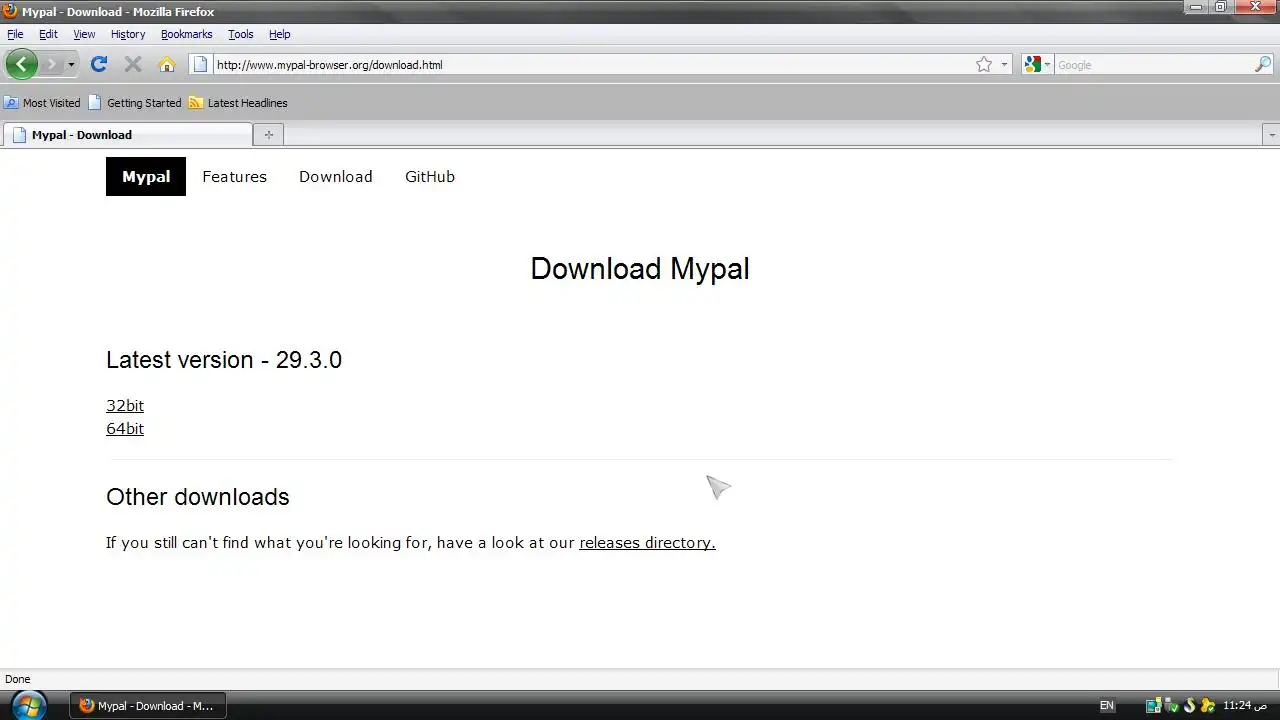Open the Tools menu
1280x720 pixels.
pos(240,34)
